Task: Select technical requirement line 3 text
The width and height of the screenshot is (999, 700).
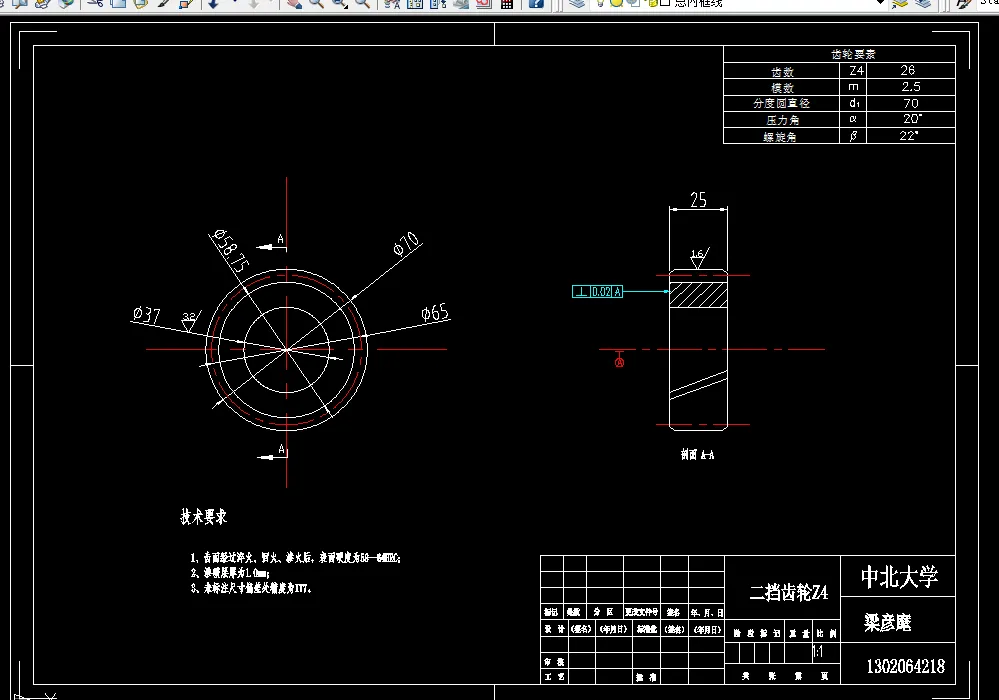Action: [x=251, y=589]
